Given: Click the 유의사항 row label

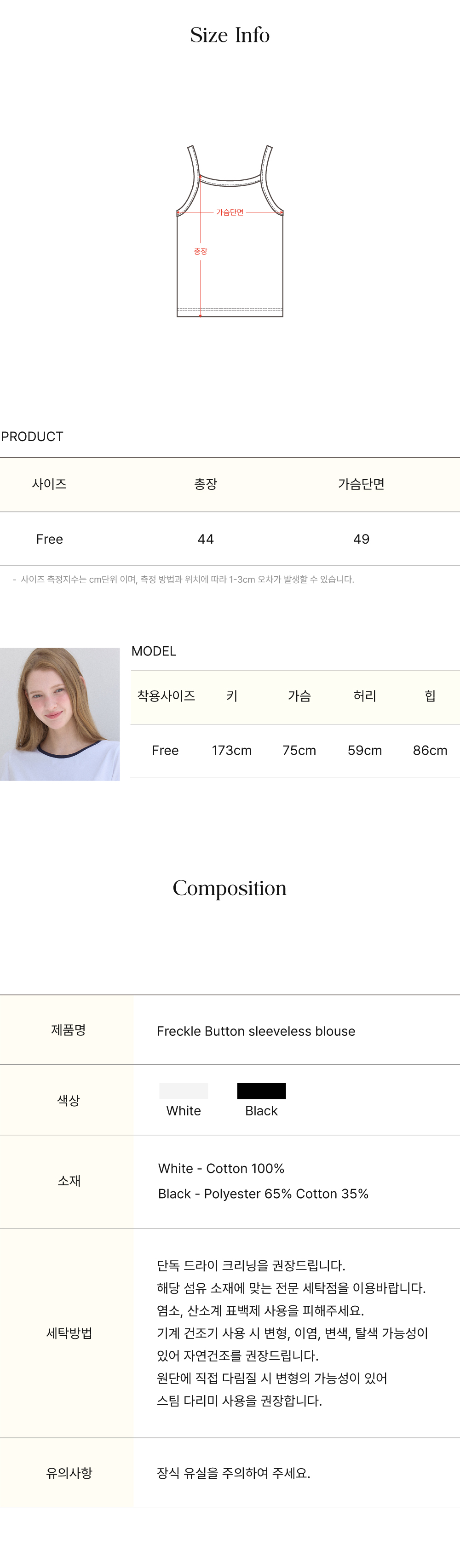Looking at the screenshot, I should (x=69, y=1473).
